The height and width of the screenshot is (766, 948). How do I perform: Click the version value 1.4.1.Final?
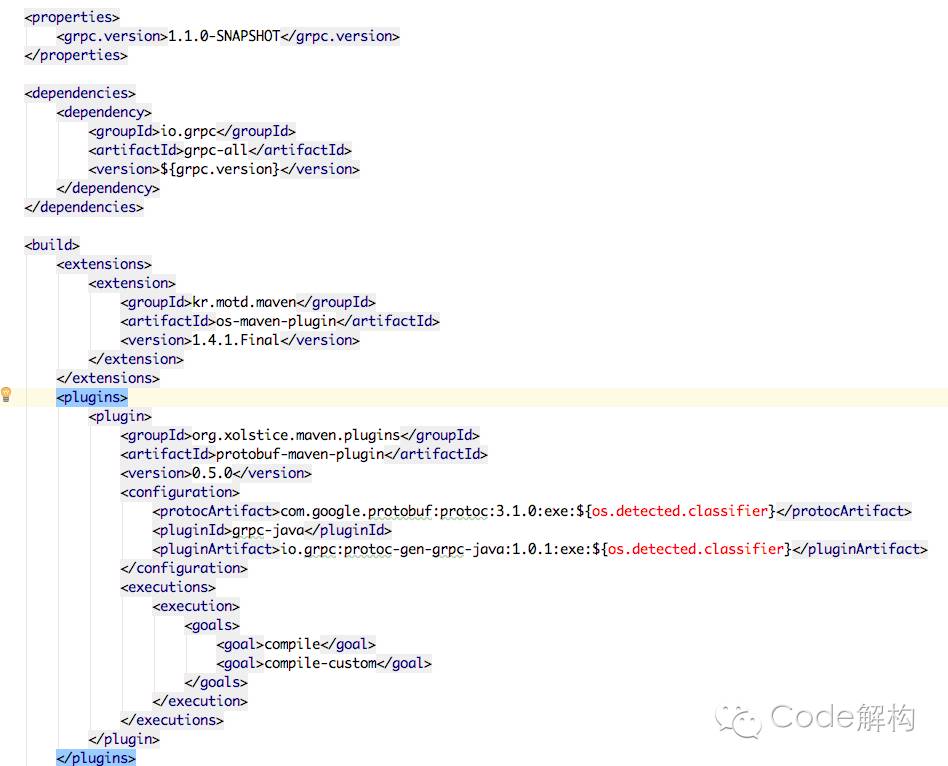(x=236, y=340)
